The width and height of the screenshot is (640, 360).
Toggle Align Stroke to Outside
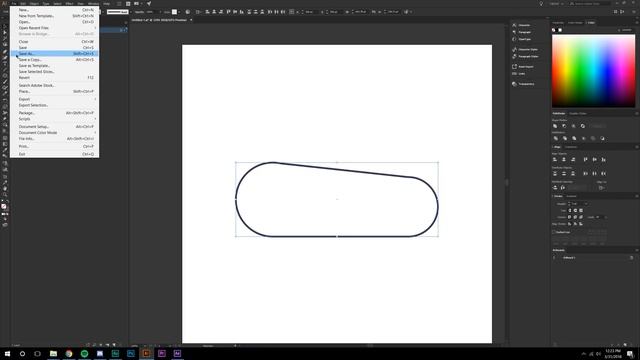tap(581, 224)
